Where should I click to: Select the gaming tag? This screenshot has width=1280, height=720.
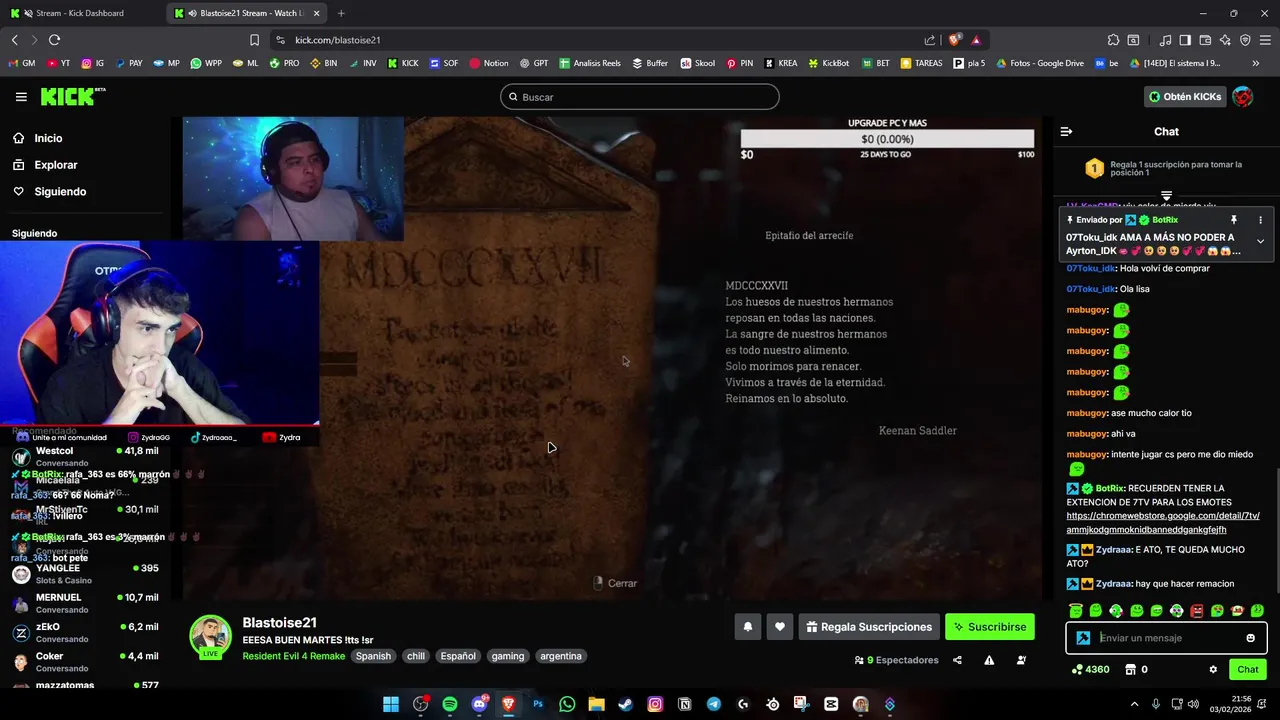click(x=508, y=656)
